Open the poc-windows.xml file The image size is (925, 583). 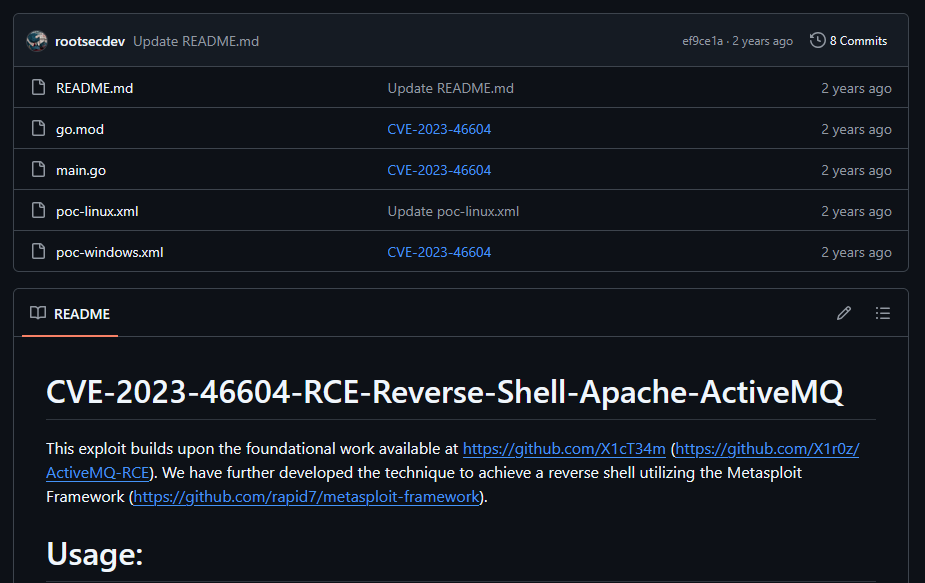tap(109, 252)
